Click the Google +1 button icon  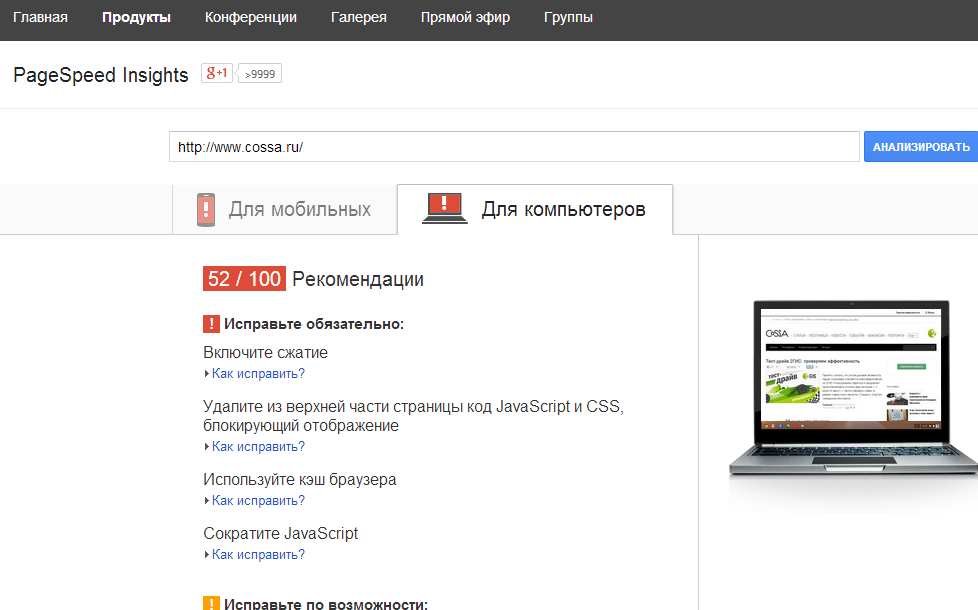(216, 73)
